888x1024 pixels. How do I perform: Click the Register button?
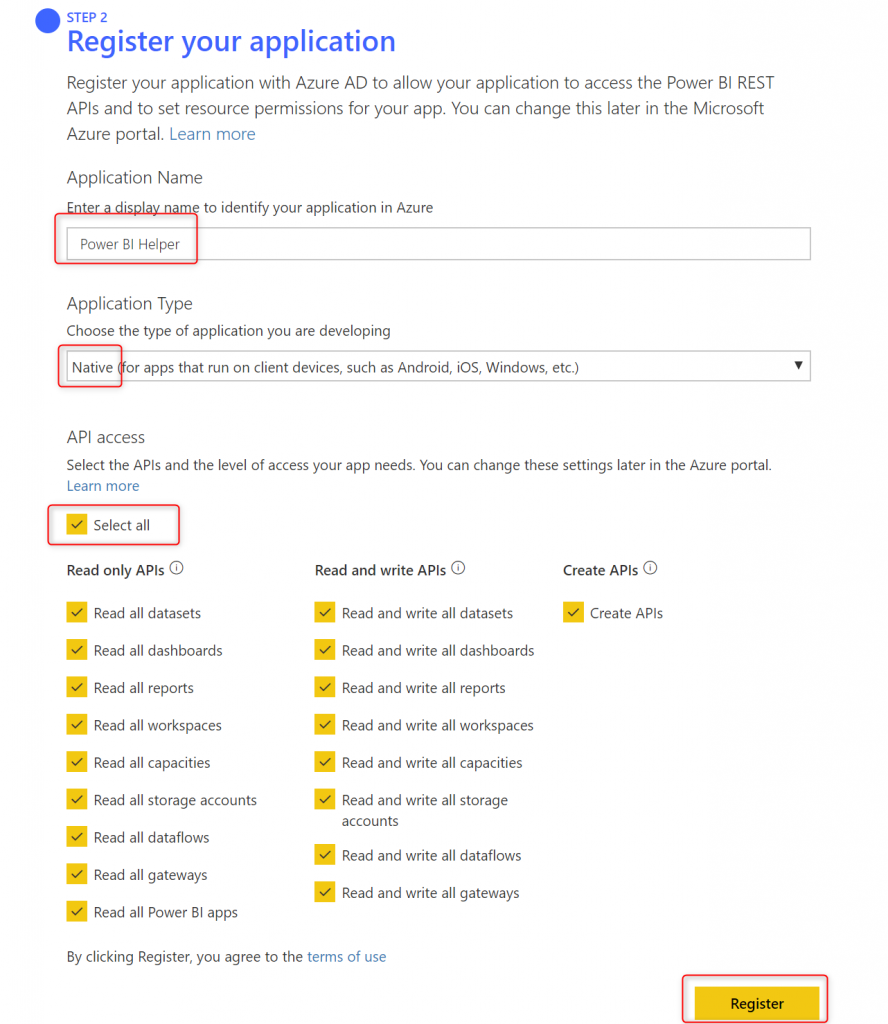pos(756,1003)
